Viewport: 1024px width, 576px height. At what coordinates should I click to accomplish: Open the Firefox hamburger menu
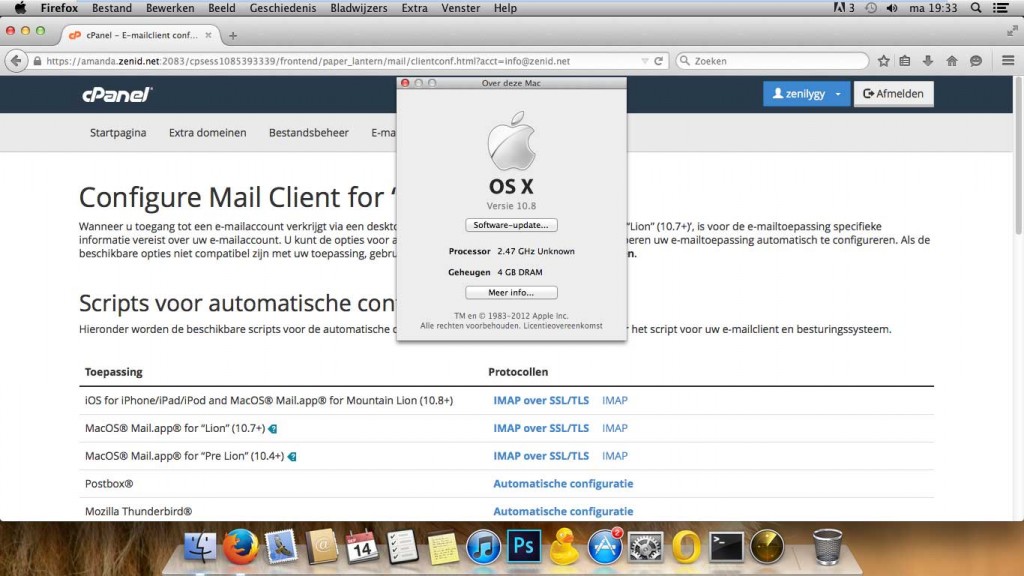pos(1008,61)
